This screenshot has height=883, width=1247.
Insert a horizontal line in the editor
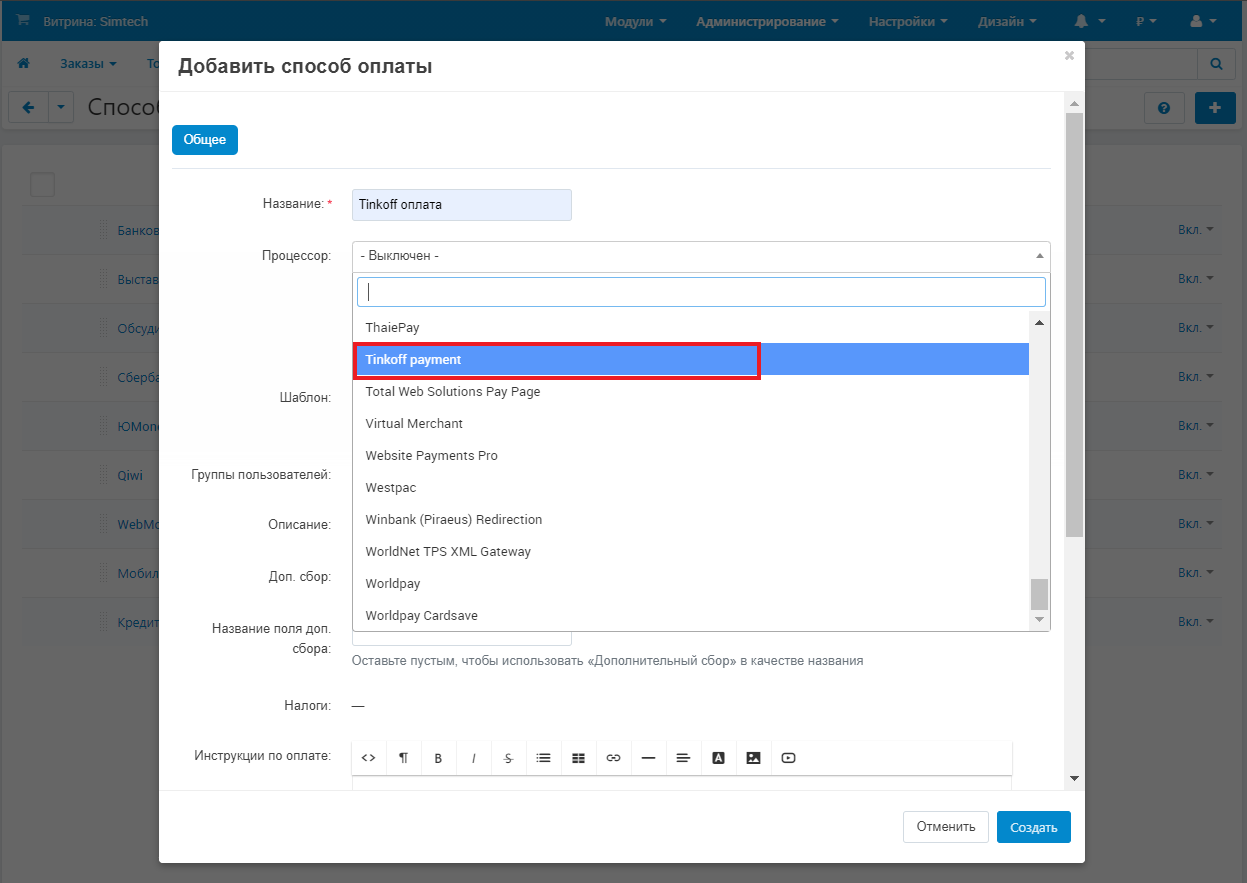point(648,758)
